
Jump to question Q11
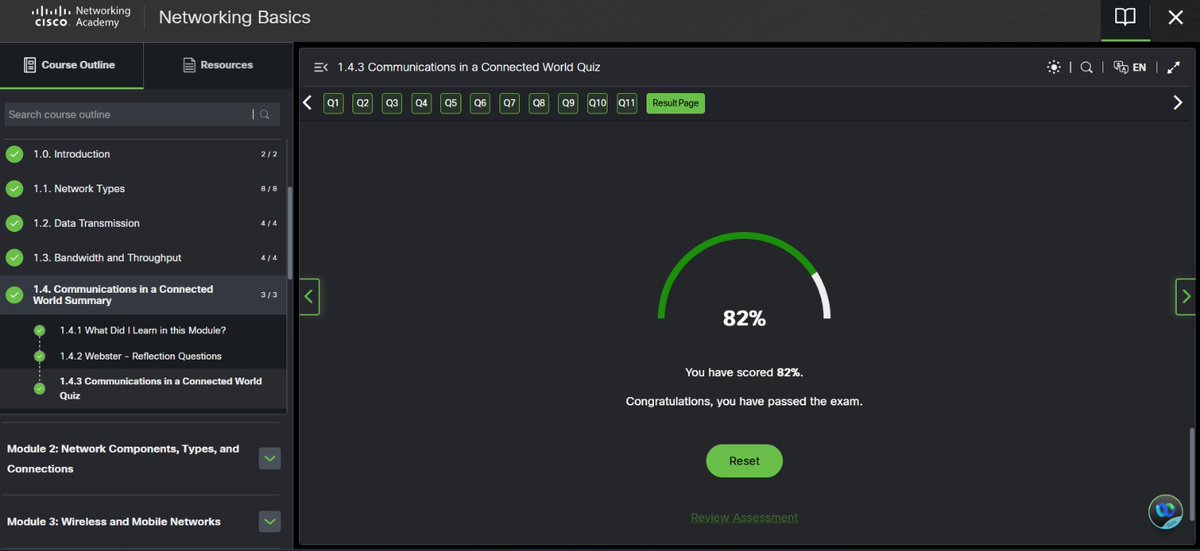[x=627, y=103]
